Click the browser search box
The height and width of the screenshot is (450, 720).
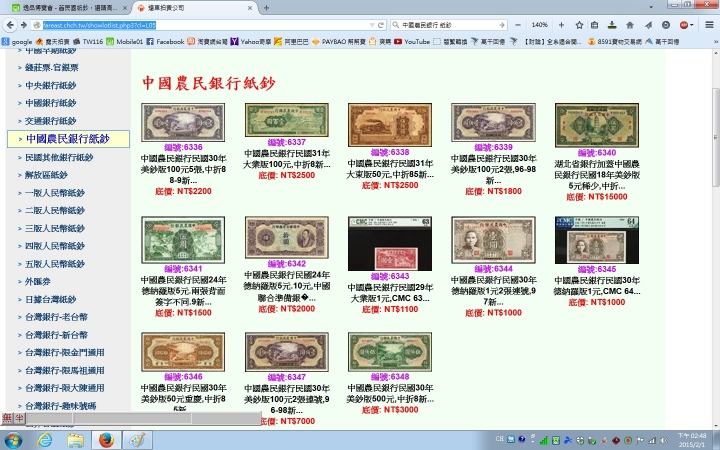448,25
